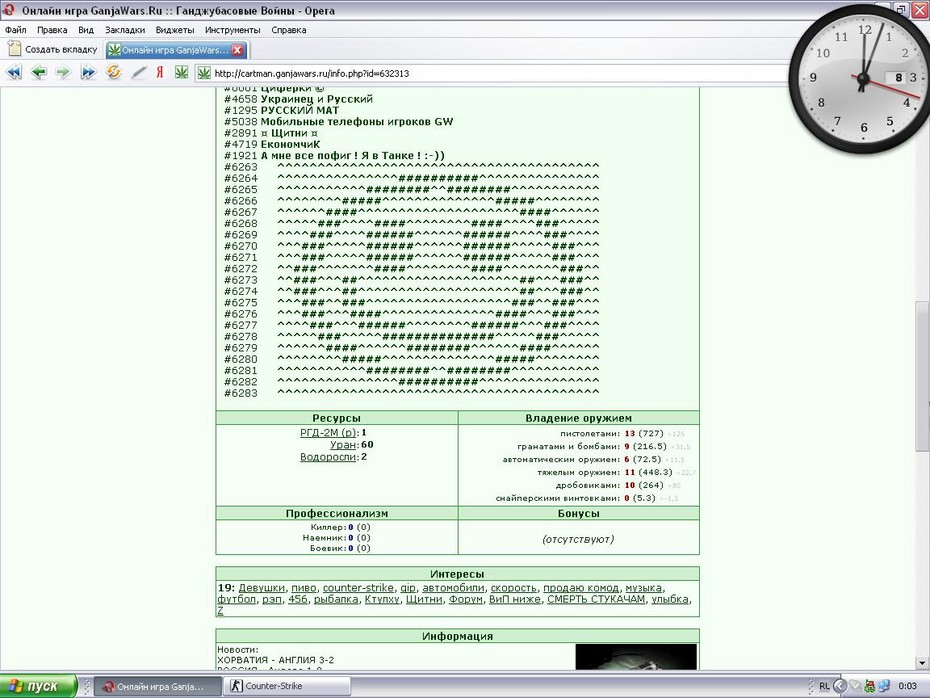Open the Справка menu
The image size is (930, 698).
pyautogui.click(x=289, y=30)
